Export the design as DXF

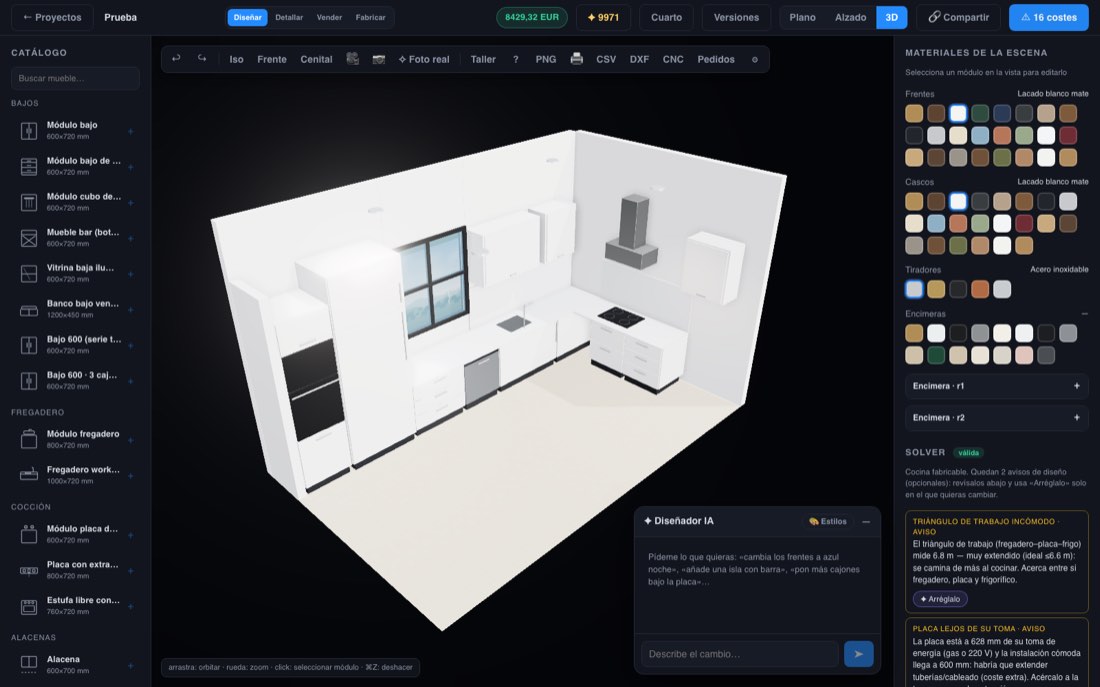coord(639,60)
